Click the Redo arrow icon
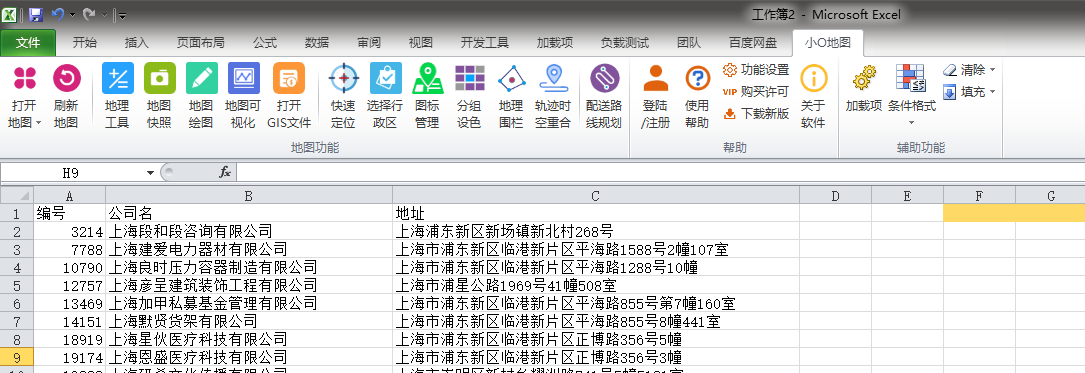The image size is (1085, 373). click(89, 14)
